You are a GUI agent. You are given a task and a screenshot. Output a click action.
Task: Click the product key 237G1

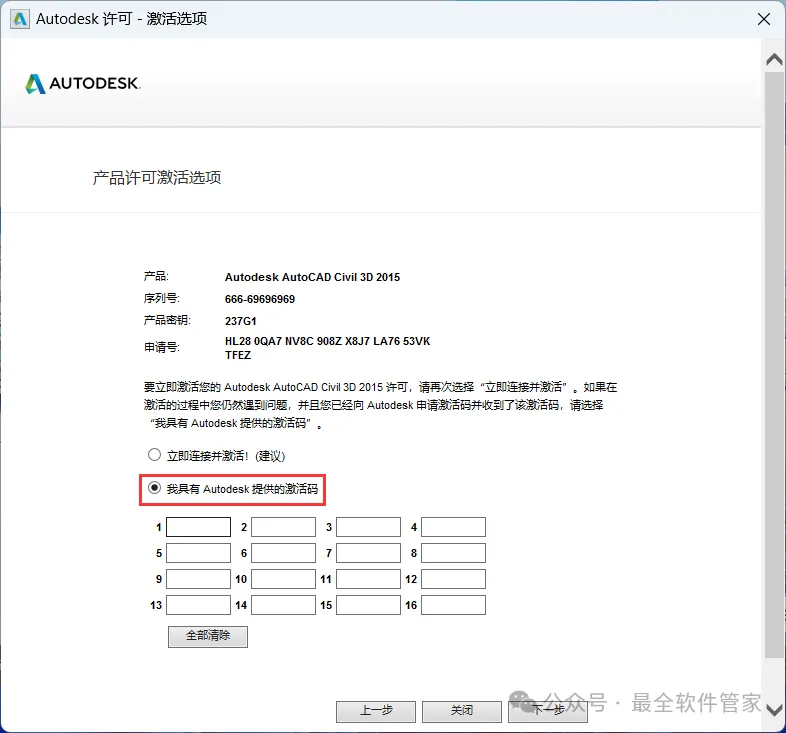[241, 321]
